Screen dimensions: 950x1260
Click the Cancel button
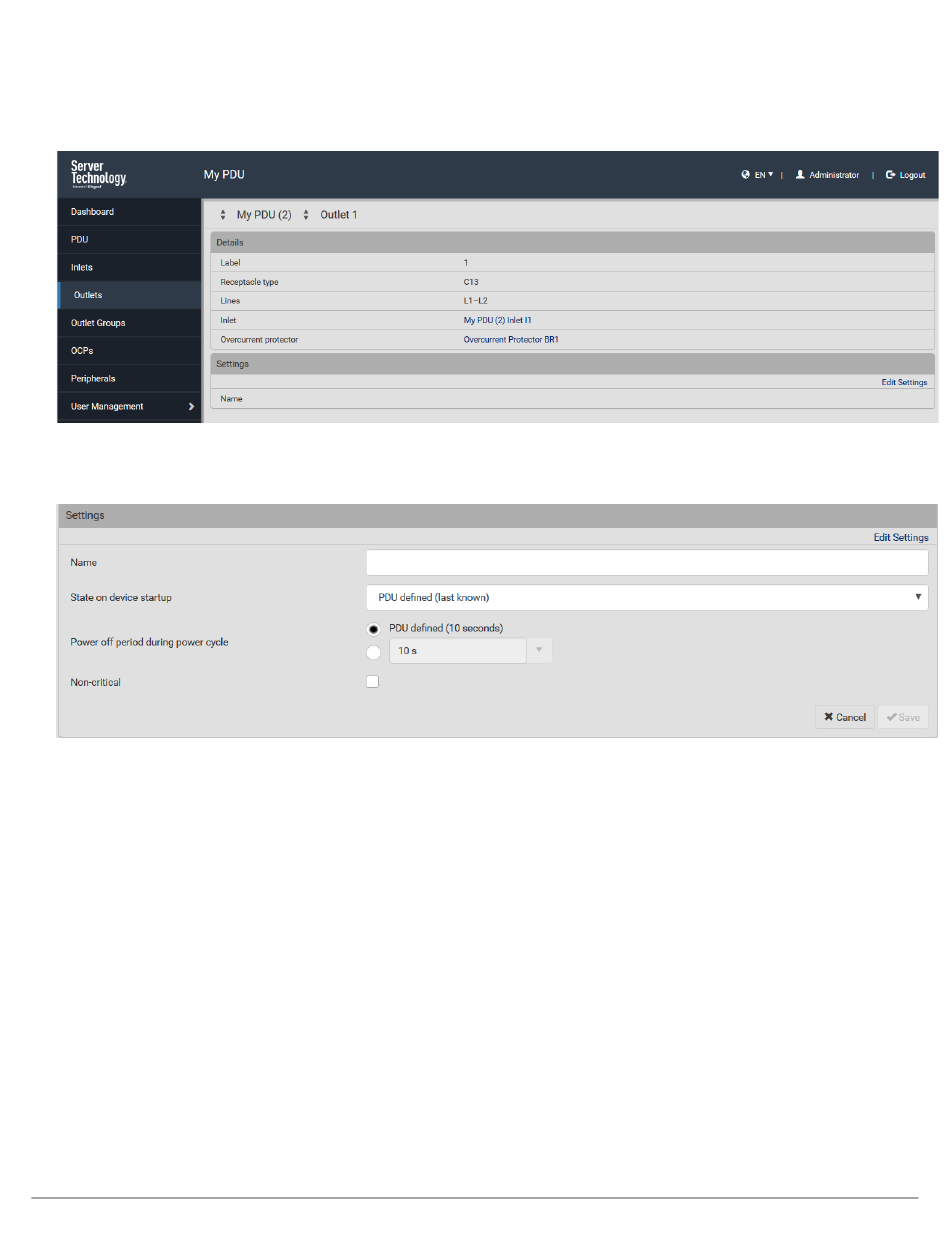(x=845, y=717)
